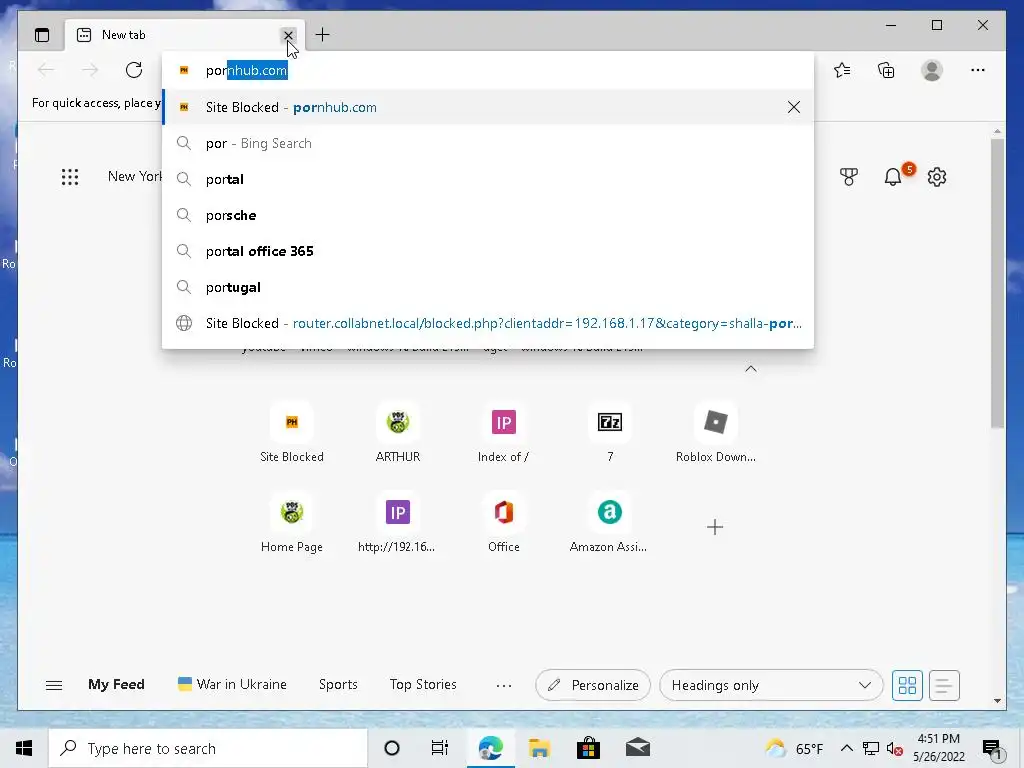Open the muted volume tray icon

pos(895,748)
